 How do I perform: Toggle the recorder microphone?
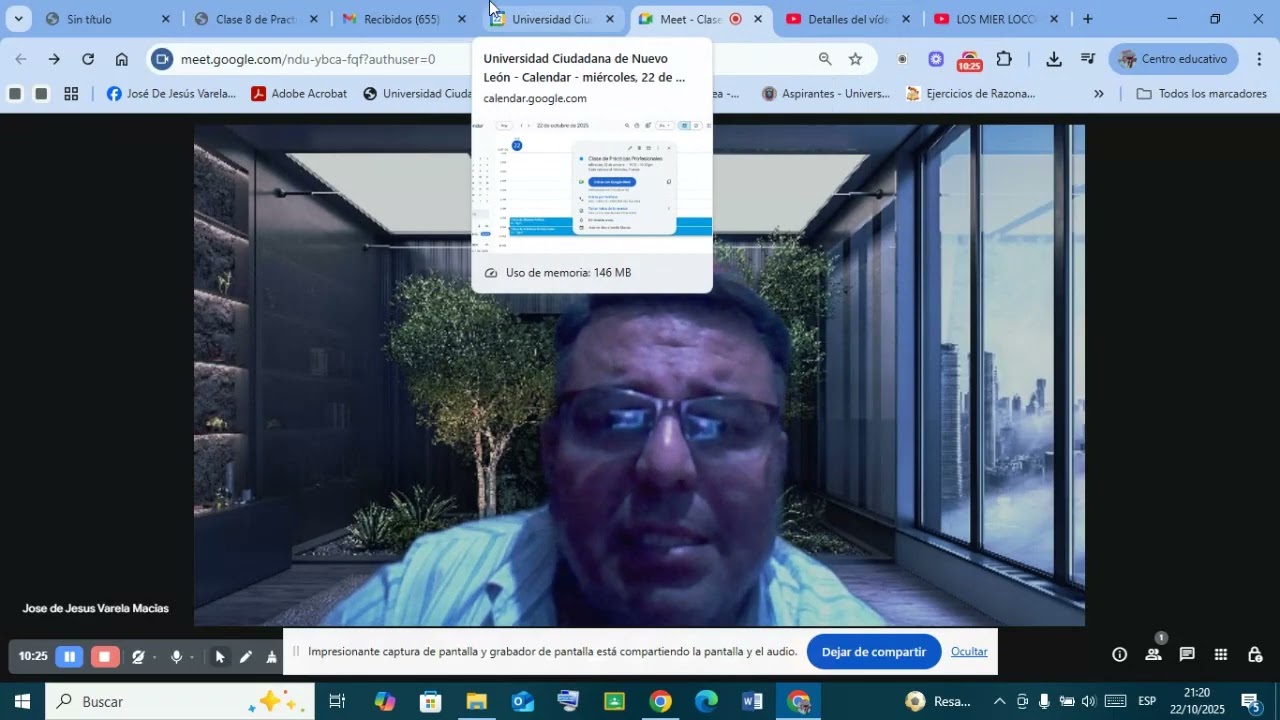coord(177,657)
